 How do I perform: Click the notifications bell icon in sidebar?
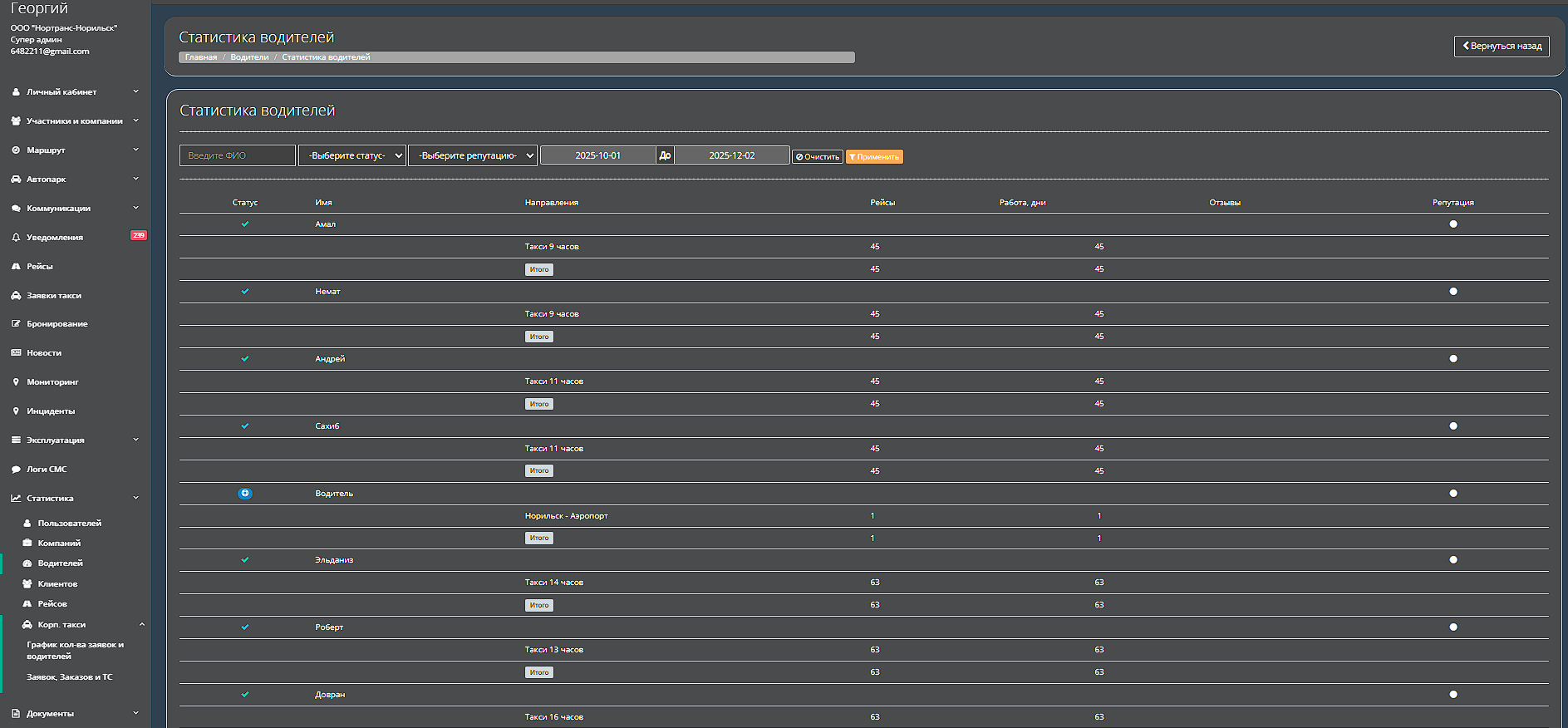16,238
